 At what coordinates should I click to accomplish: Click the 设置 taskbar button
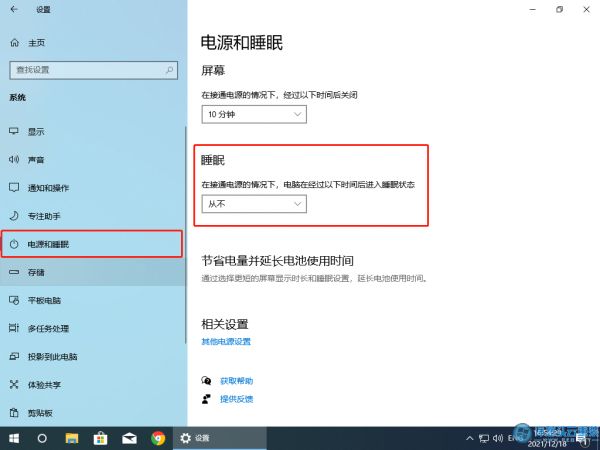pyautogui.click(x=220, y=438)
